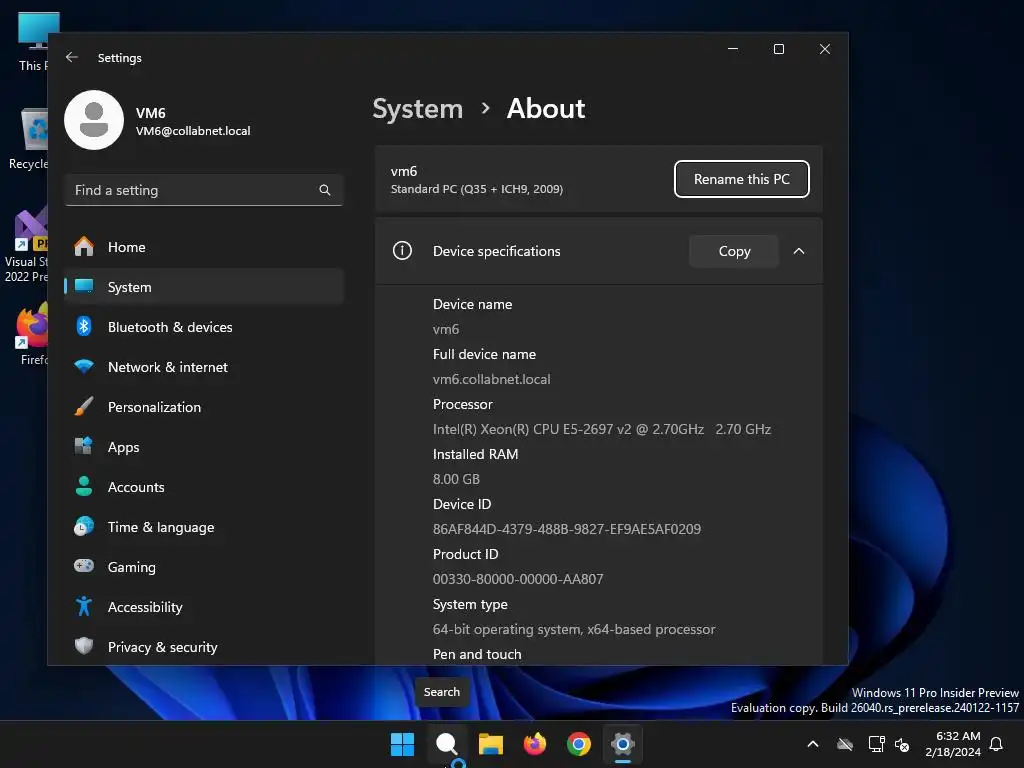The height and width of the screenshot is (768, 1024).
Task: Click the device name value vm6
Action: (x=446, y=329)
